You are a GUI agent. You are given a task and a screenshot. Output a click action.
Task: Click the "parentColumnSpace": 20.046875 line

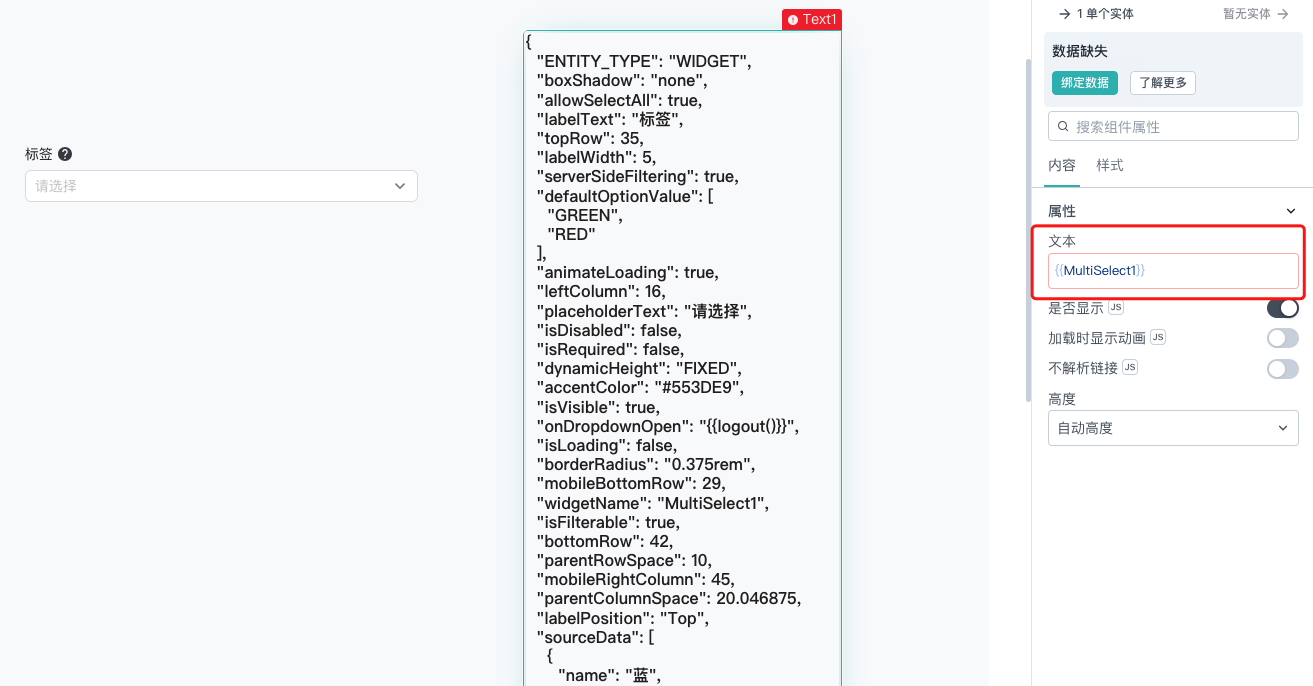click(669, 599)
